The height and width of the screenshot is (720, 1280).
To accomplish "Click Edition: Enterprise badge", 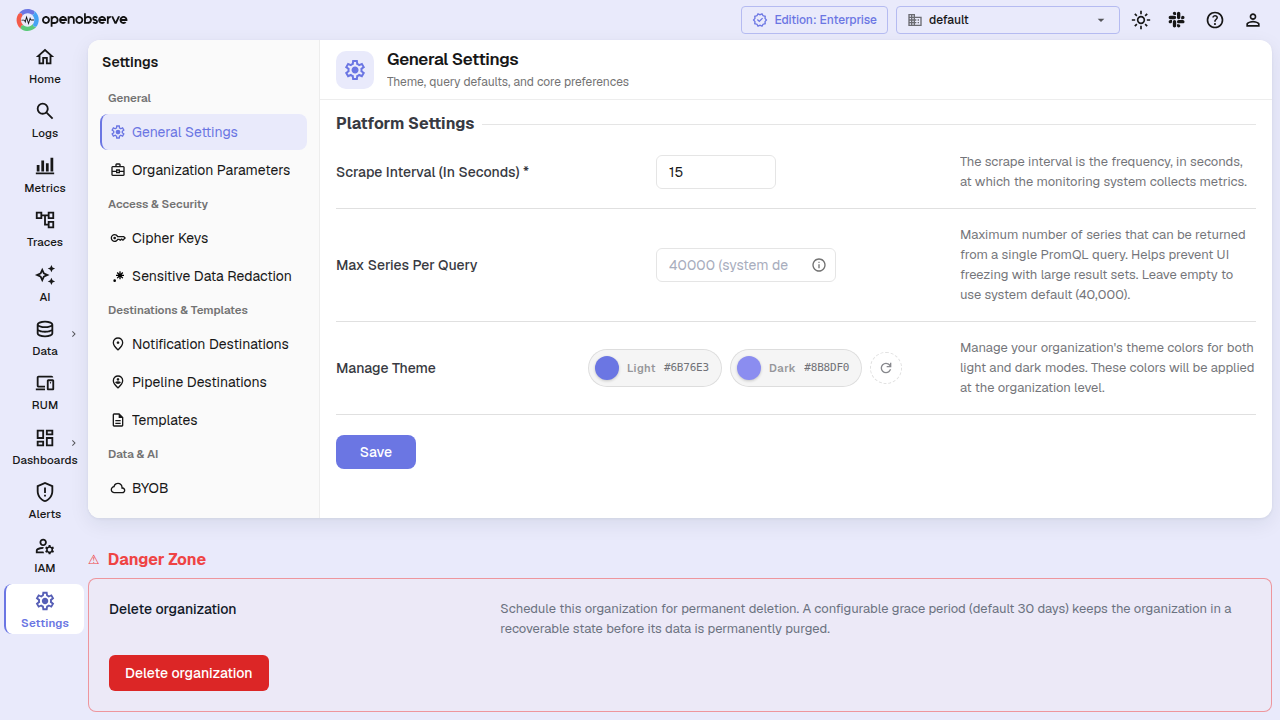I will click(814, 20).
